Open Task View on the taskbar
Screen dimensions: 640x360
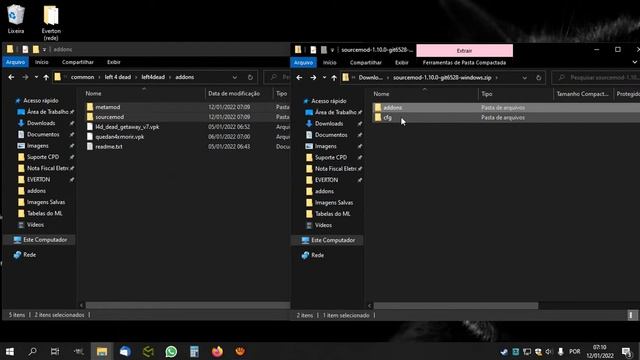coord(55,351)
